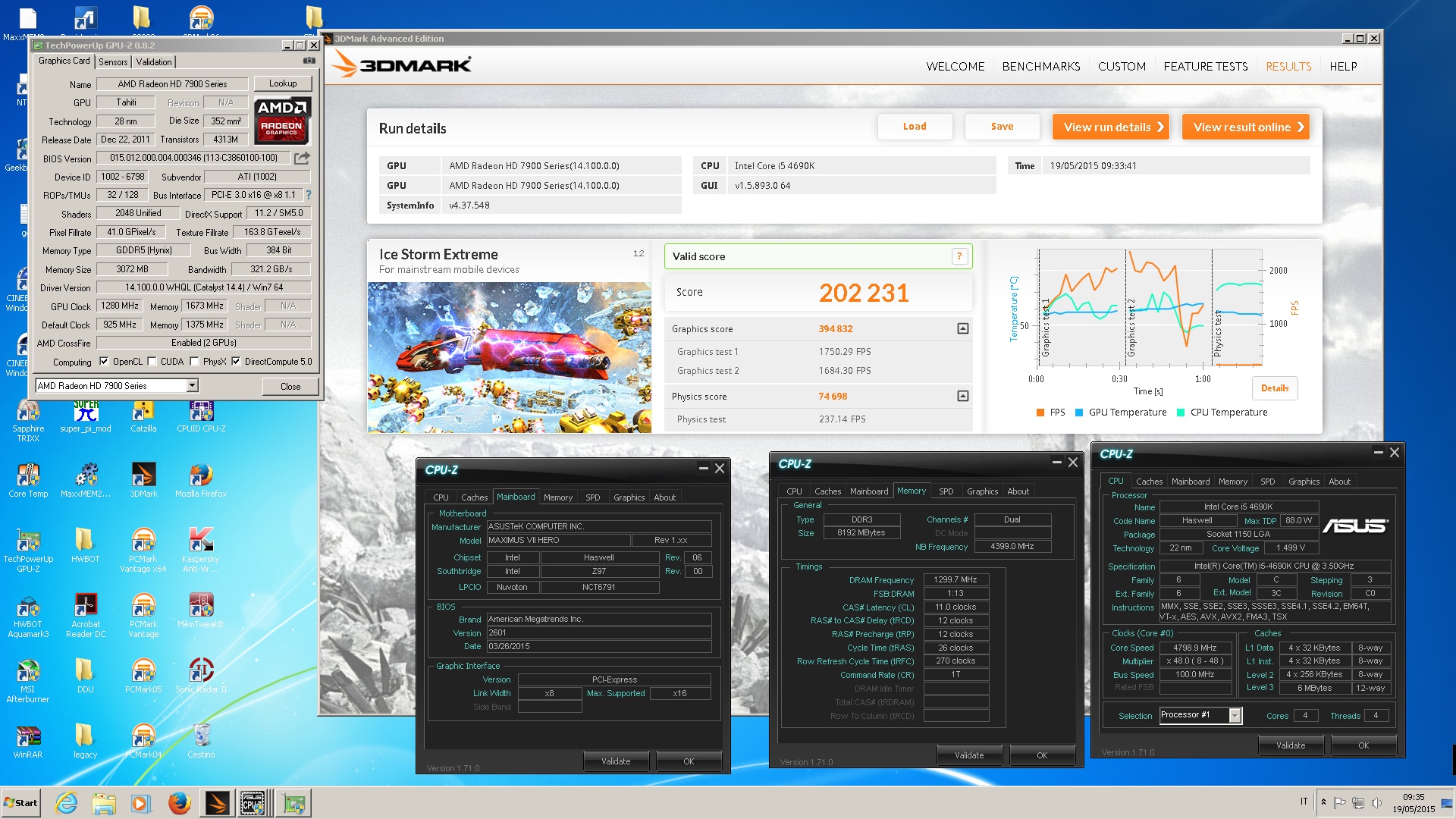
Task: Open the TechPowerUp GPU-Z desktop shortcut
Action: tap(28, 551)
